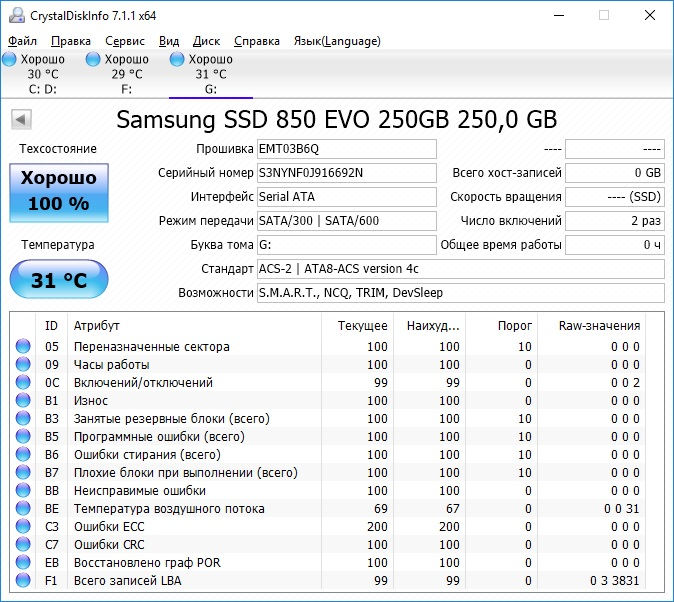
Task: Click status icon for F1 Всего записей LBA
Action: pyautogui.click(x=23, y=580)
